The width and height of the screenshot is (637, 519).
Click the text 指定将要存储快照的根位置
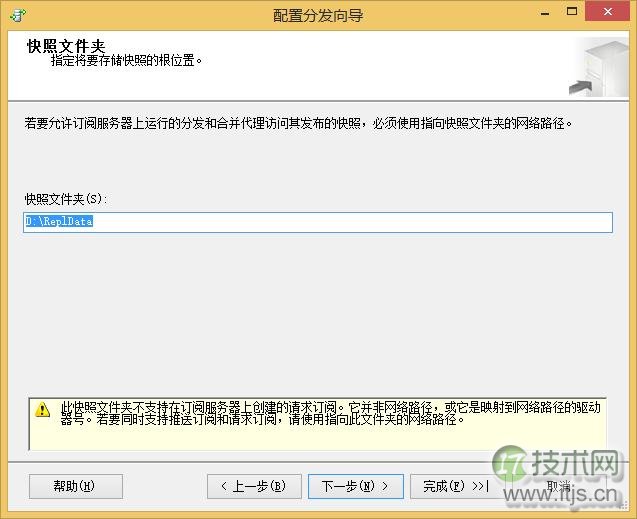126,61
